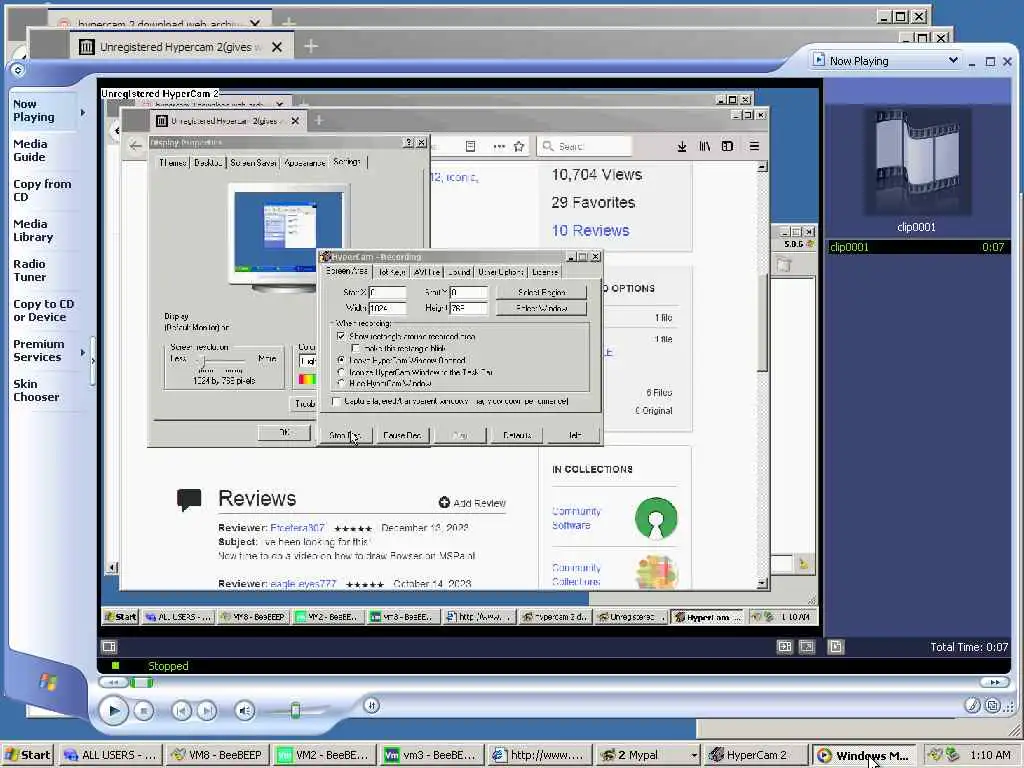Expand the 2 Mypal taskbar group arrow
This screenshot has height=768, width=1024.
(693, 756)
